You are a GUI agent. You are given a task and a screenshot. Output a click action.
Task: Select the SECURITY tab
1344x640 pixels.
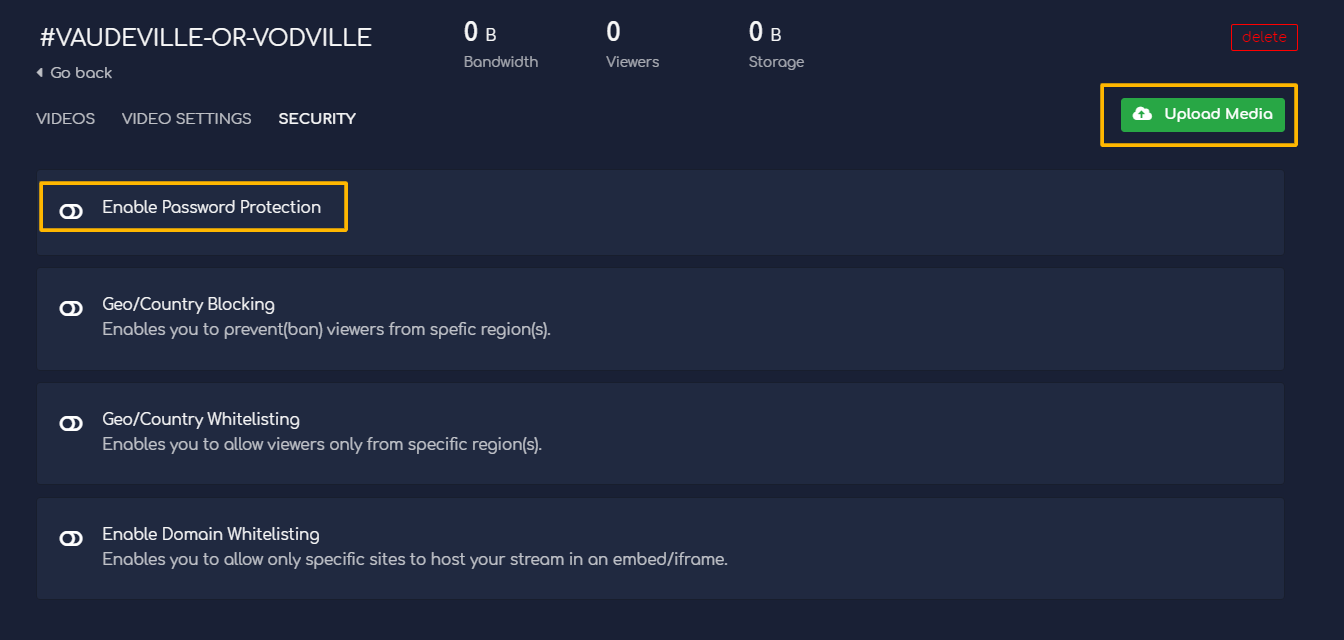click(x=317, y=119)
